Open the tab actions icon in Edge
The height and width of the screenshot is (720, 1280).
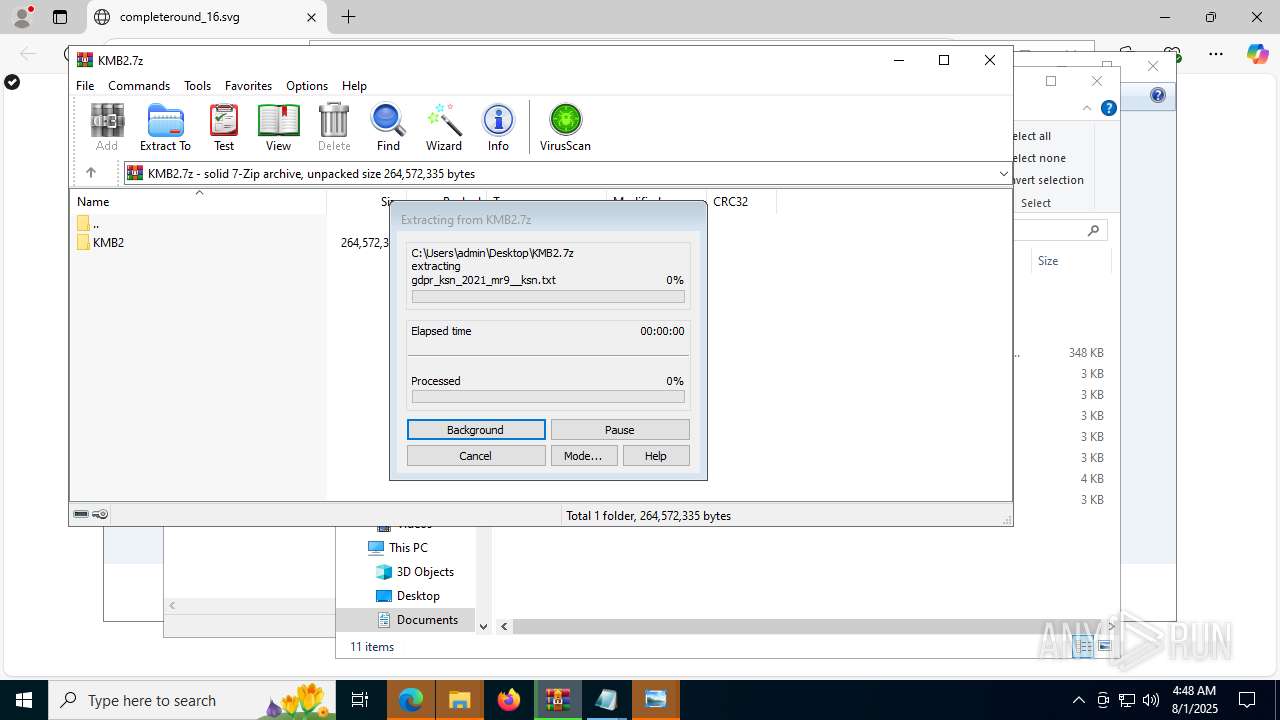pyautogui.click(x=60, y=17)
